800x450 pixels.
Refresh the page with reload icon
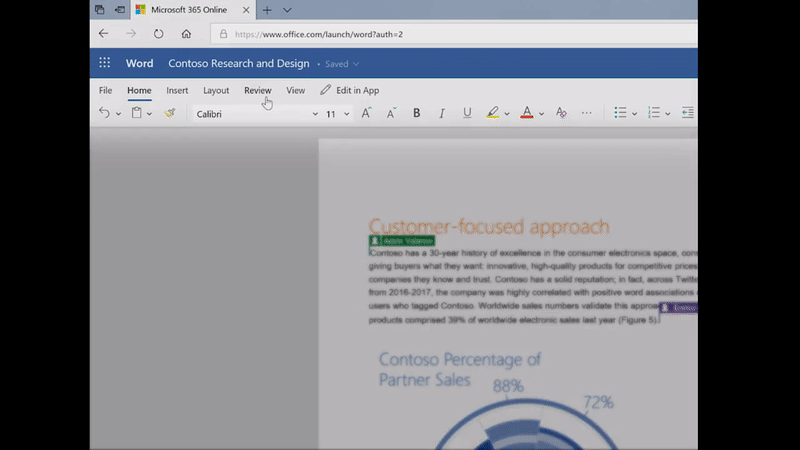(x=159, y=34)
